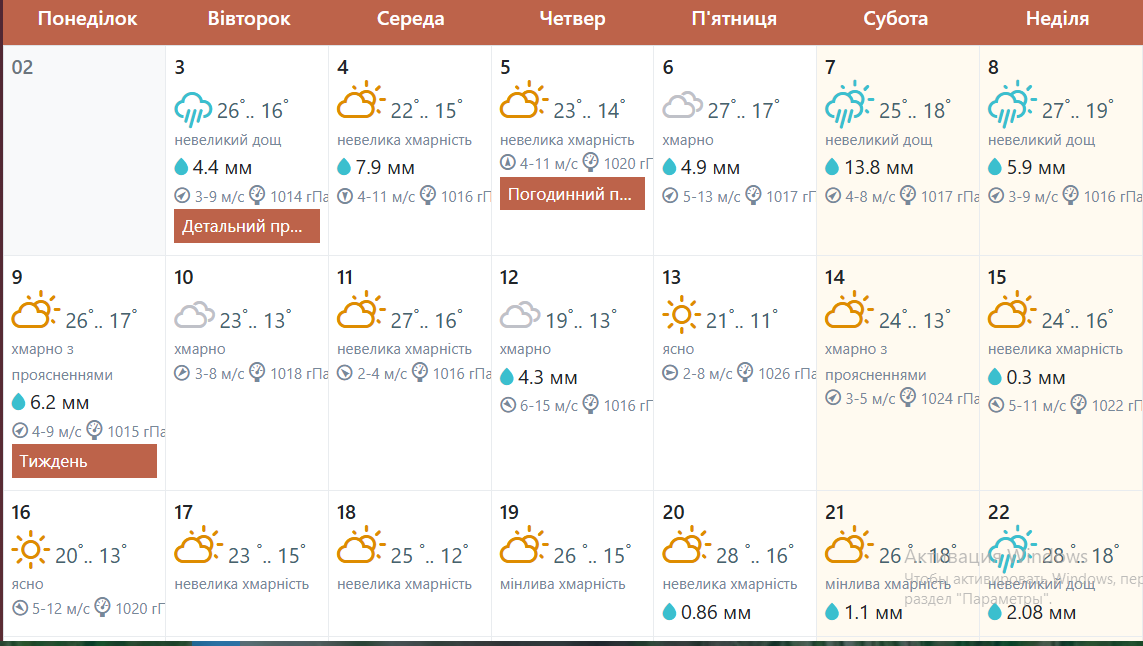Click the grey cloud icon on day 6
This screenshot has height=646, width=1143.
[682, 105]
